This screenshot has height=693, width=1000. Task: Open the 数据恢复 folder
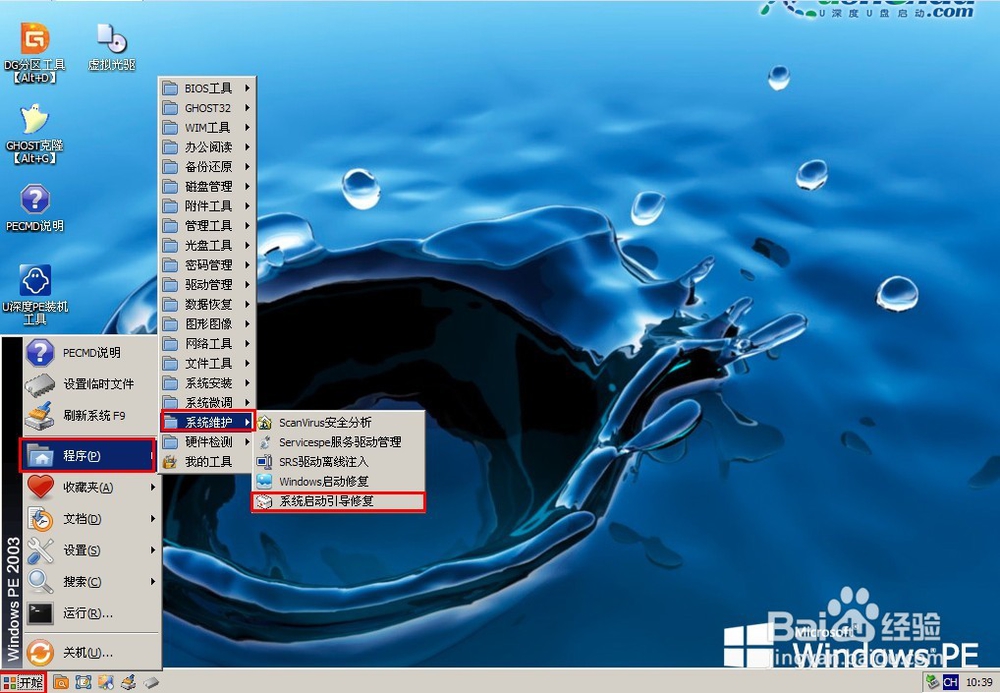[207, 305]
